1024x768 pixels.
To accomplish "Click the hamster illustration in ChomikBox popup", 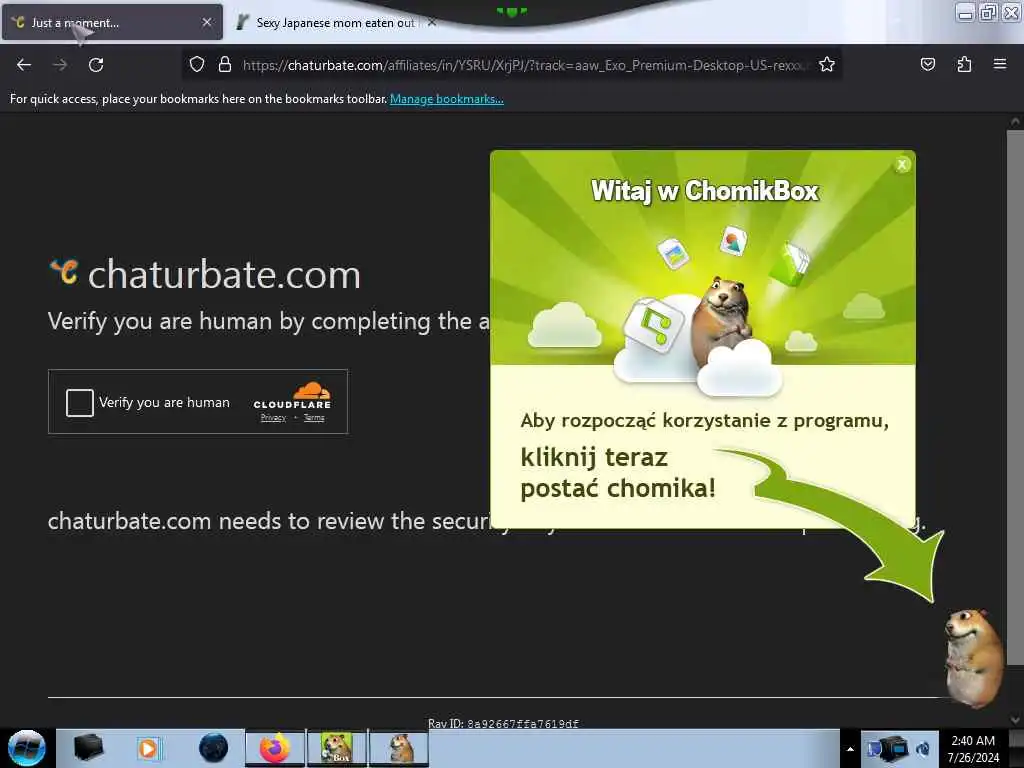I will tap(722, 321).
